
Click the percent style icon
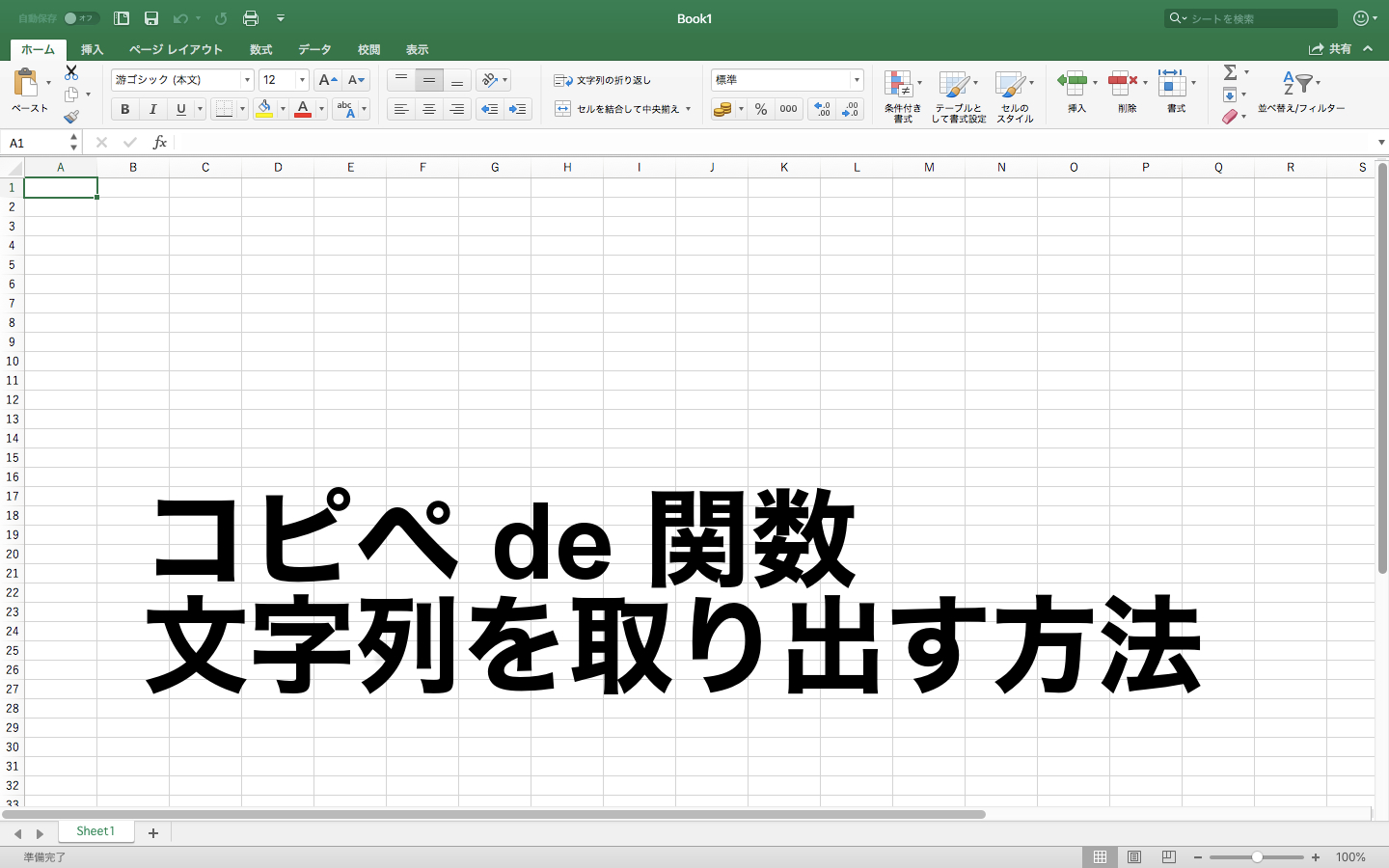(x=760, y=109)
